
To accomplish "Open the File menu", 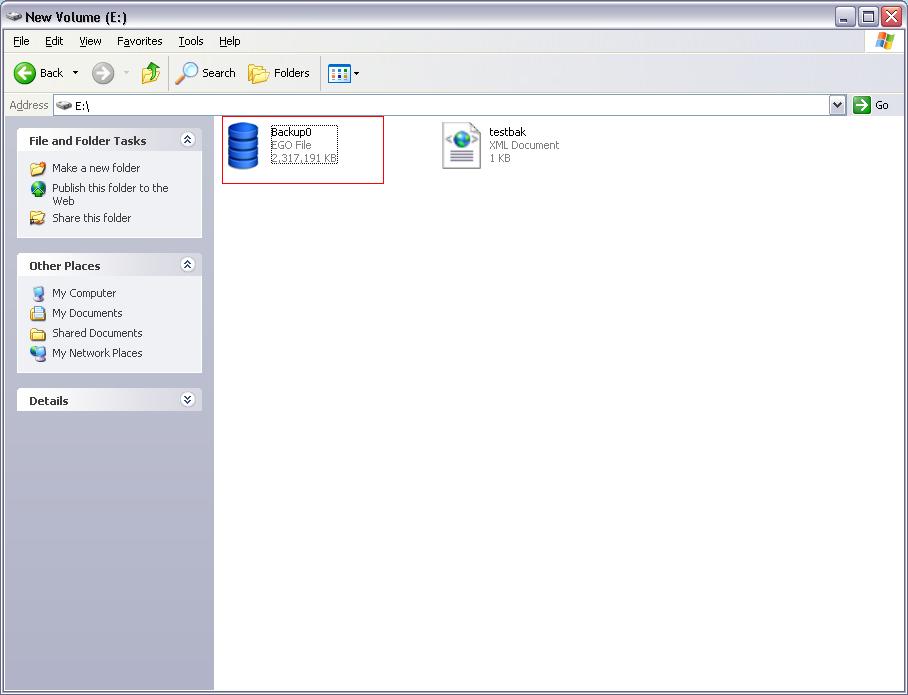I will click(x=21, y=41).
